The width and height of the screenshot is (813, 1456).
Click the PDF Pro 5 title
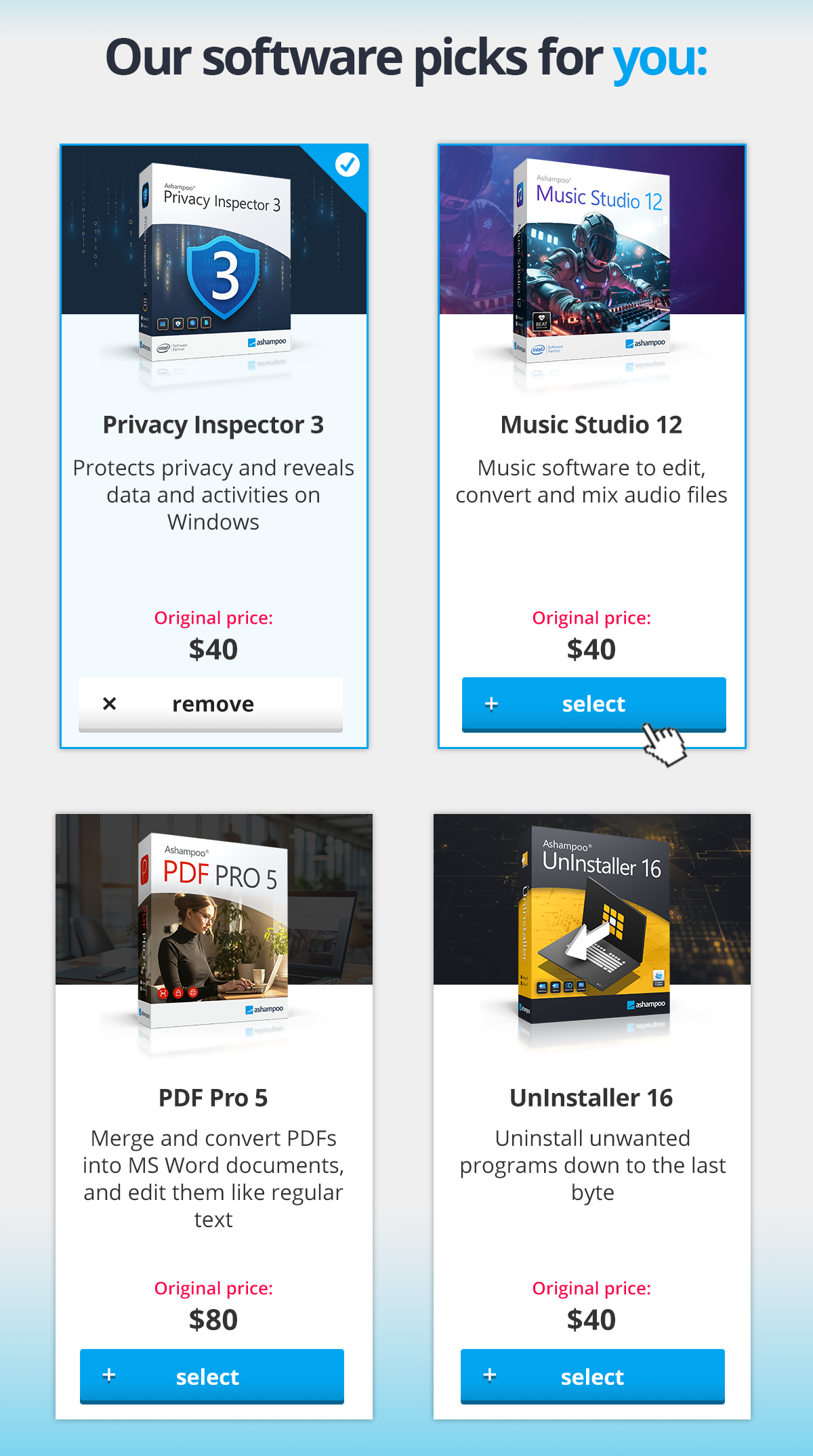tap(213, 1098)
